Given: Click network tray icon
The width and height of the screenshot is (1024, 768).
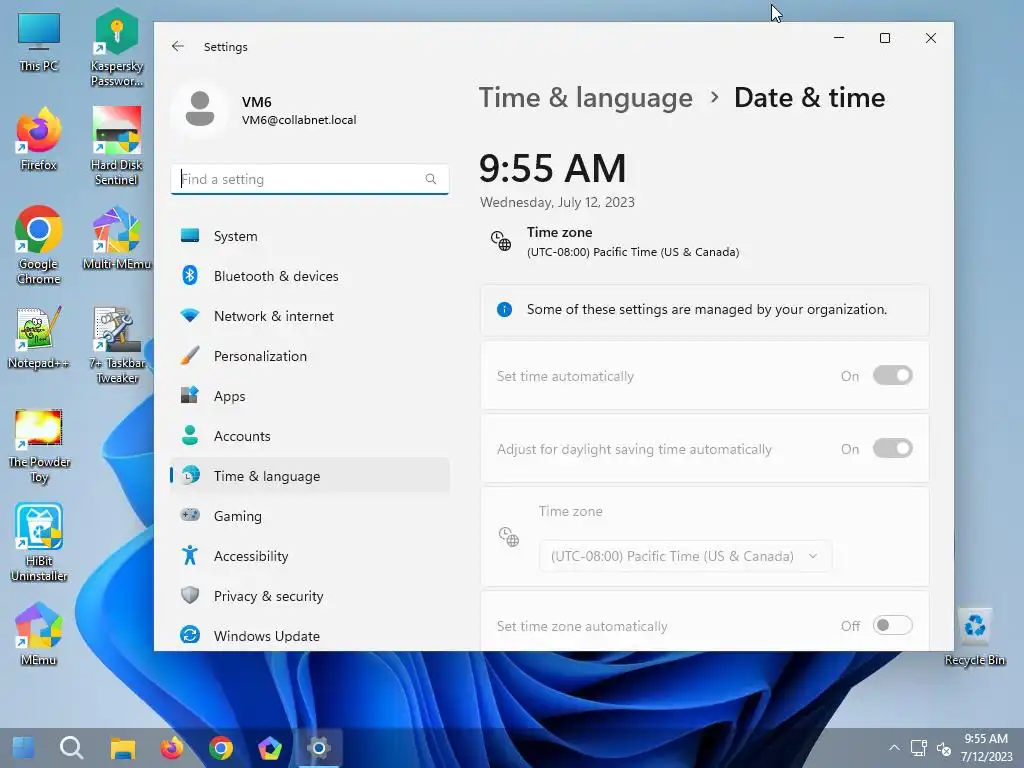Looking at the screenshot, I should 919,748.
